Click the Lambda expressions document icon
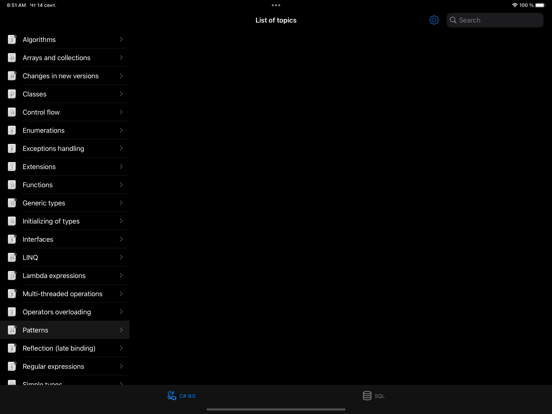This screenshot has height=414, width=552. point(12,276)
